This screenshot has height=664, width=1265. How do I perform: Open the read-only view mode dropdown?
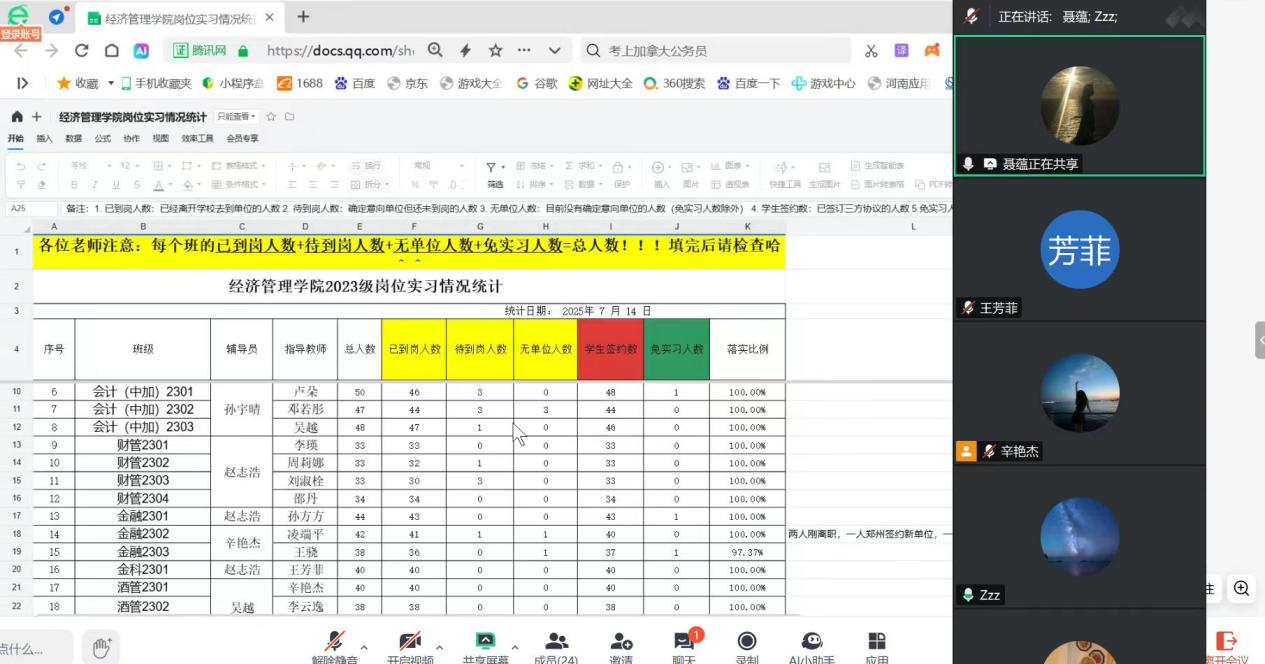click(237, 117)
